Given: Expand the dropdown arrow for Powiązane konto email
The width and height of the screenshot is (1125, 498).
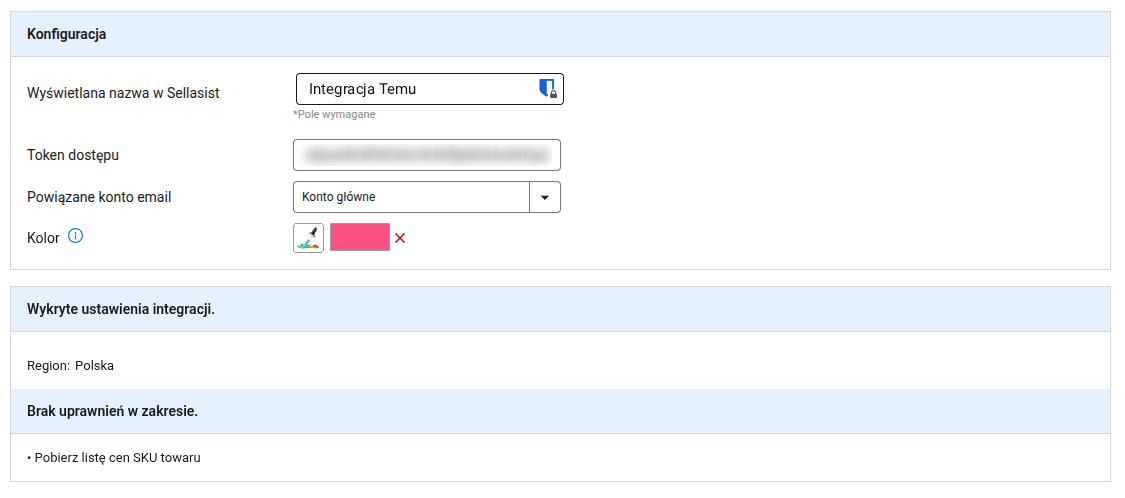Looking at the screenshot, I should (x=545, y=197).
